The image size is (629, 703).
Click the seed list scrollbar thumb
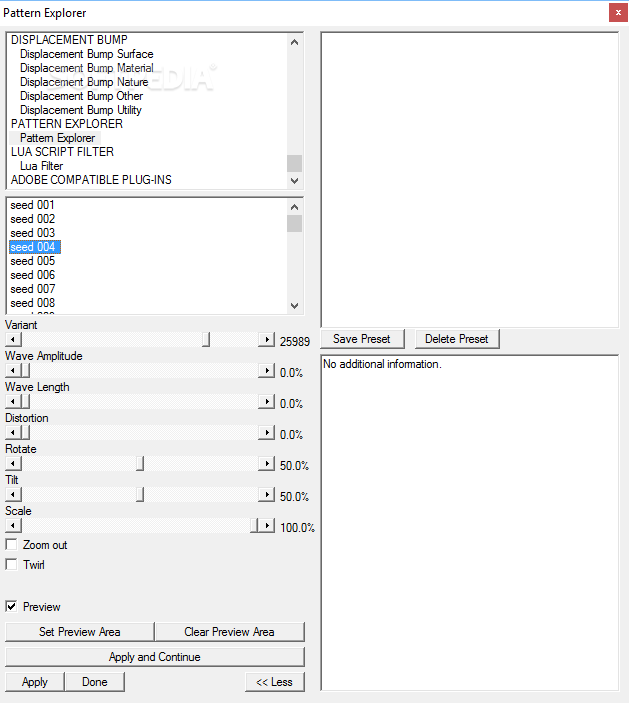coord(294,223)
